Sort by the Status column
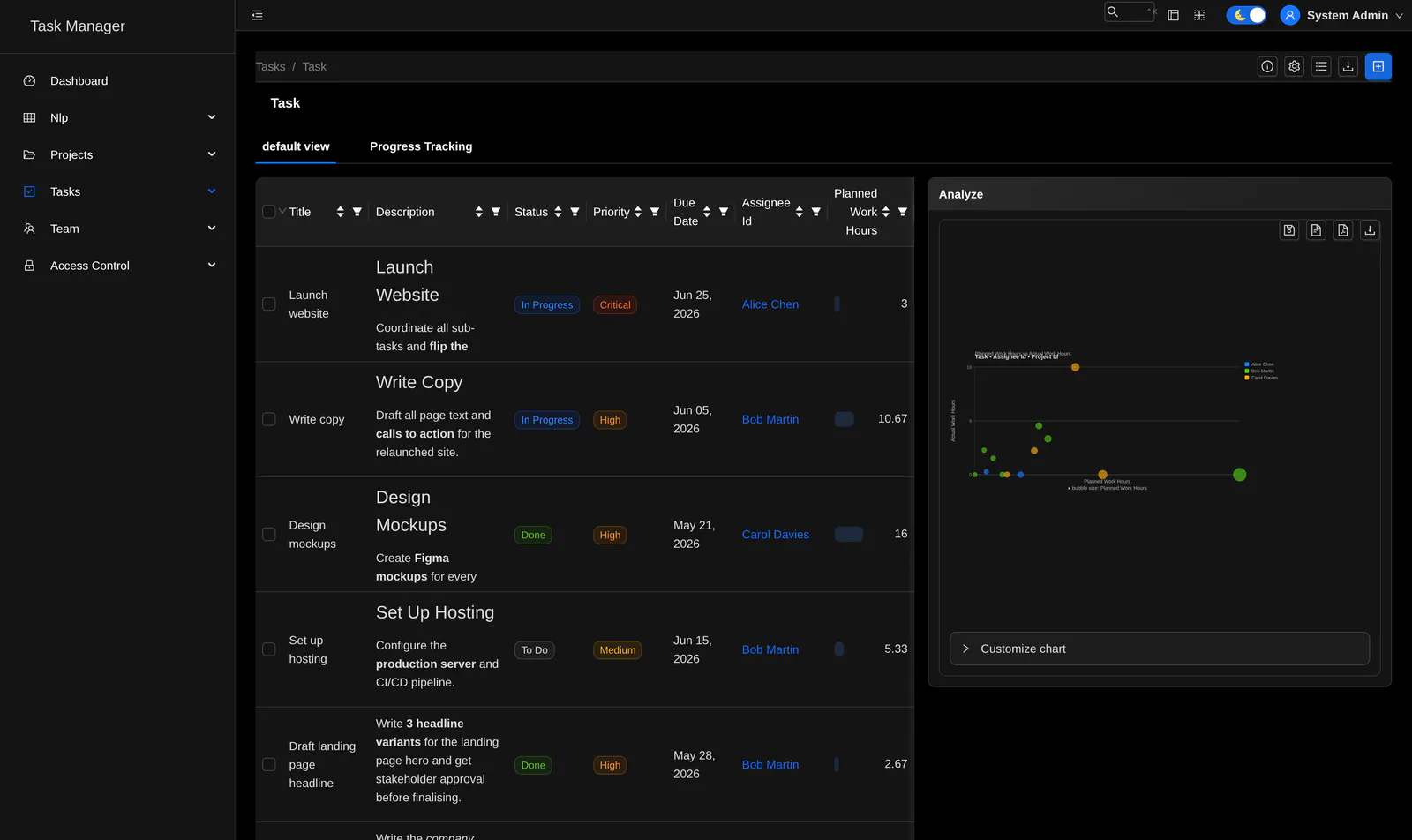Image resolution: width=1412 pixels, height=840 pixels. (x=558, y=212)
